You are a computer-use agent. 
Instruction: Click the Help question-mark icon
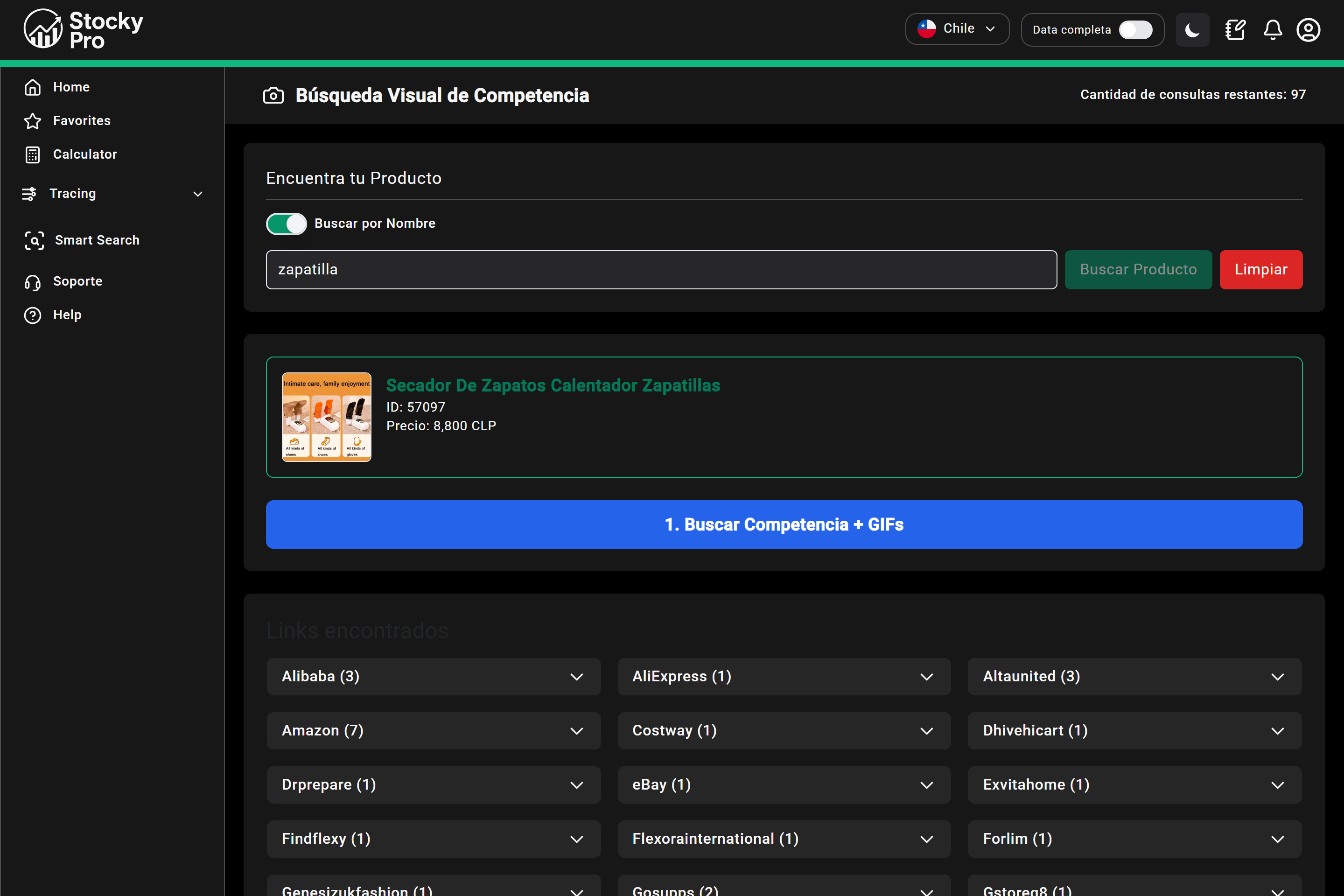pyautogui.click(x=33, y=315)
